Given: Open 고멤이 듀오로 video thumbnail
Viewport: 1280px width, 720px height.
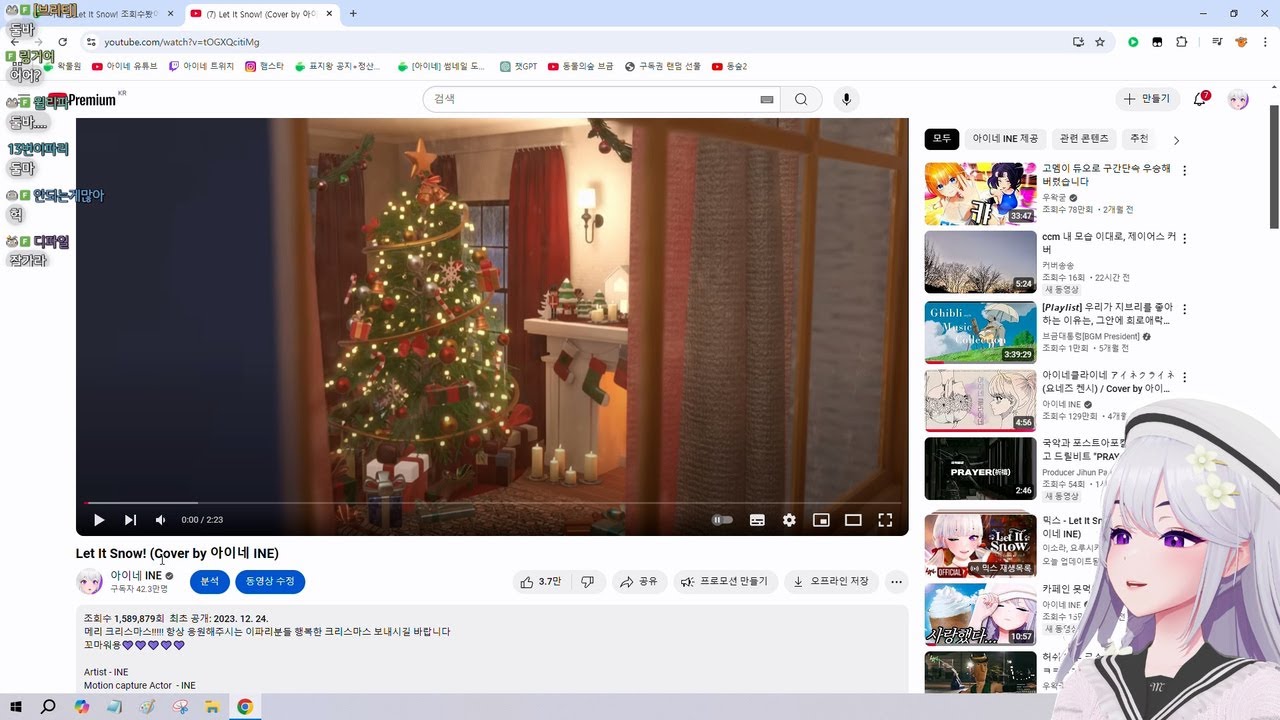Looking at the screenshot, I should [980, 194].
